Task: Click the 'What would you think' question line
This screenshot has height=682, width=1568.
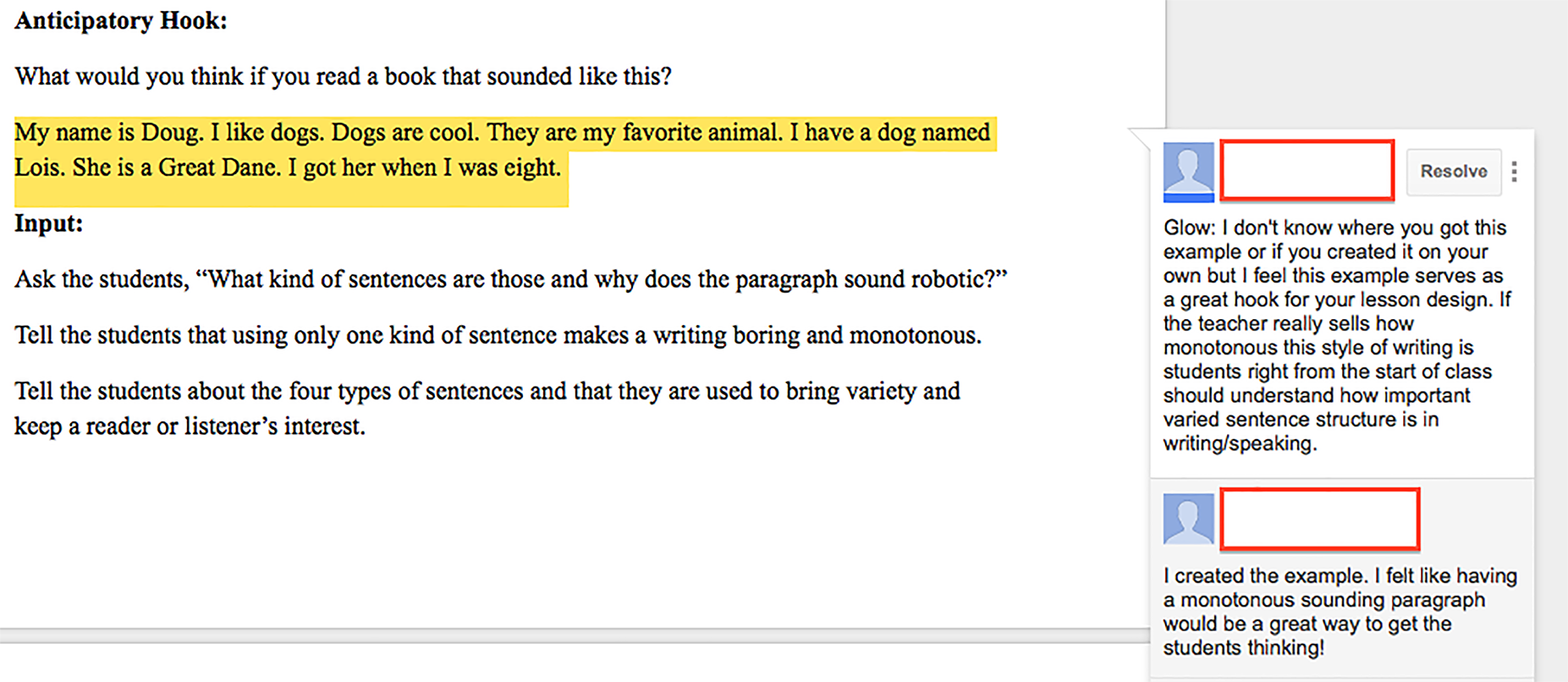Action: pos(343,77)
